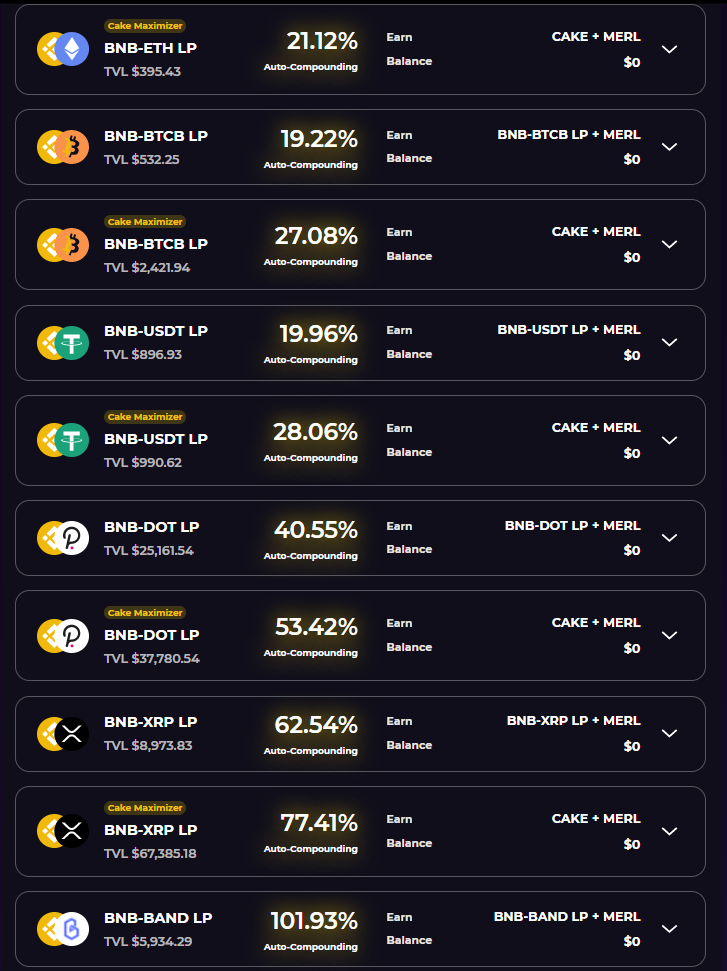
Task: Open the BNB-XRP LP pool with TVL $8,973.83
Action: (x=360, y=734)
